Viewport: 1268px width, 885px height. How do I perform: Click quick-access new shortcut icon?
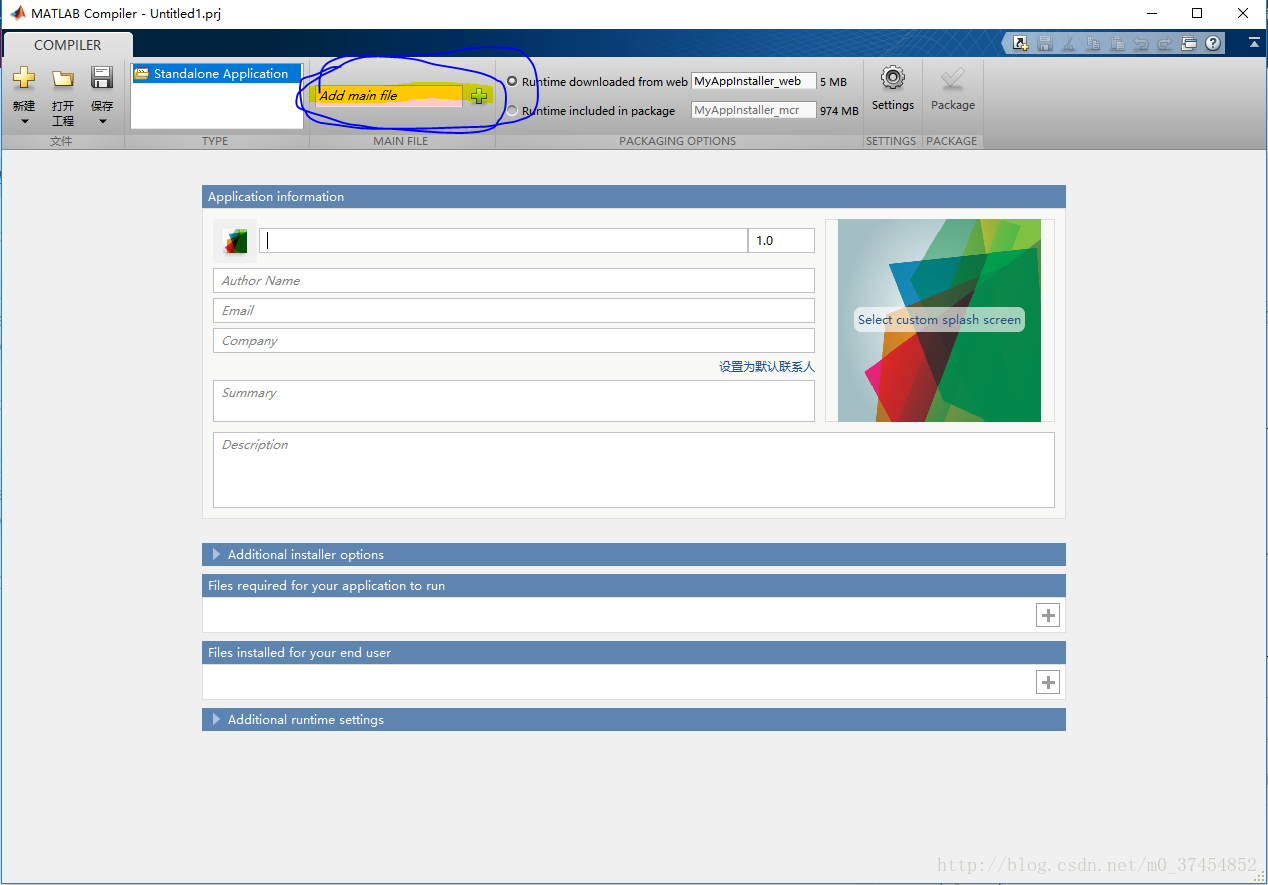[1021, 43]
